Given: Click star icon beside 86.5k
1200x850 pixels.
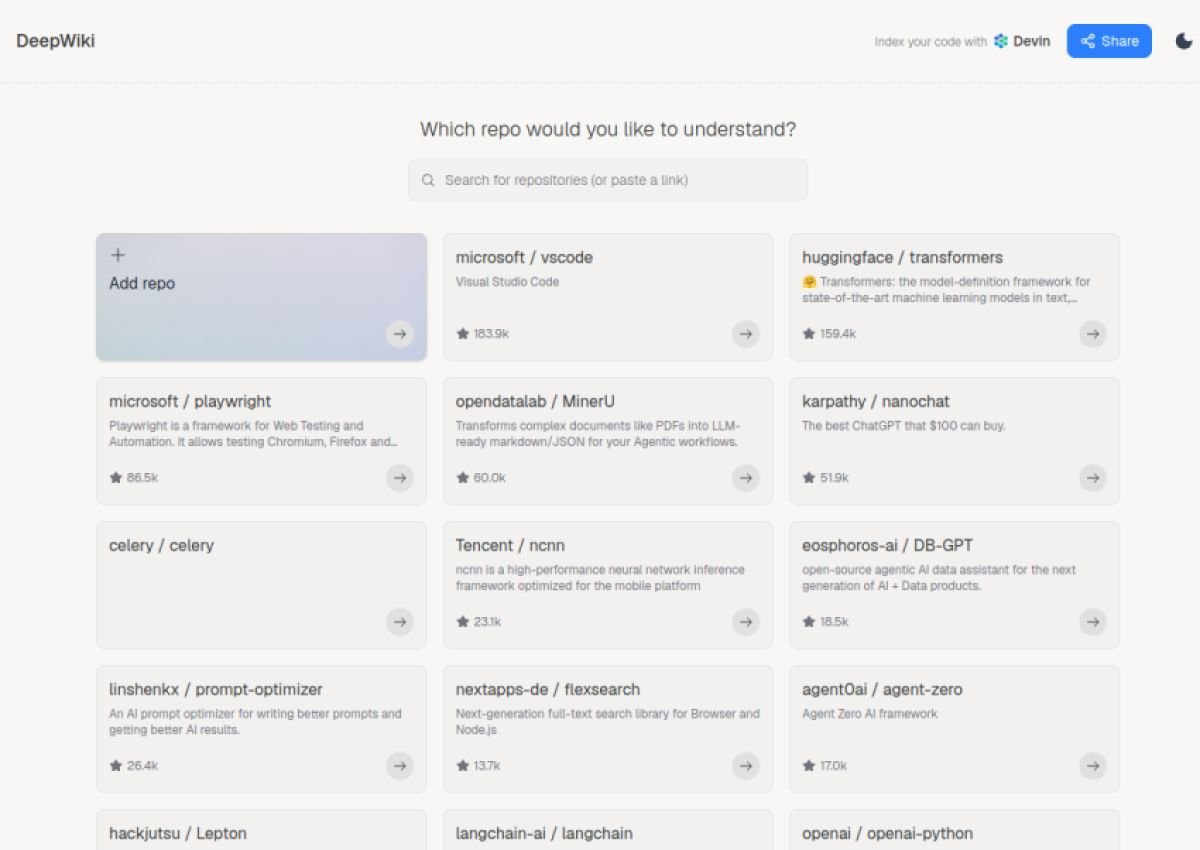Looking at the screenshot, I should coord(115,478).
